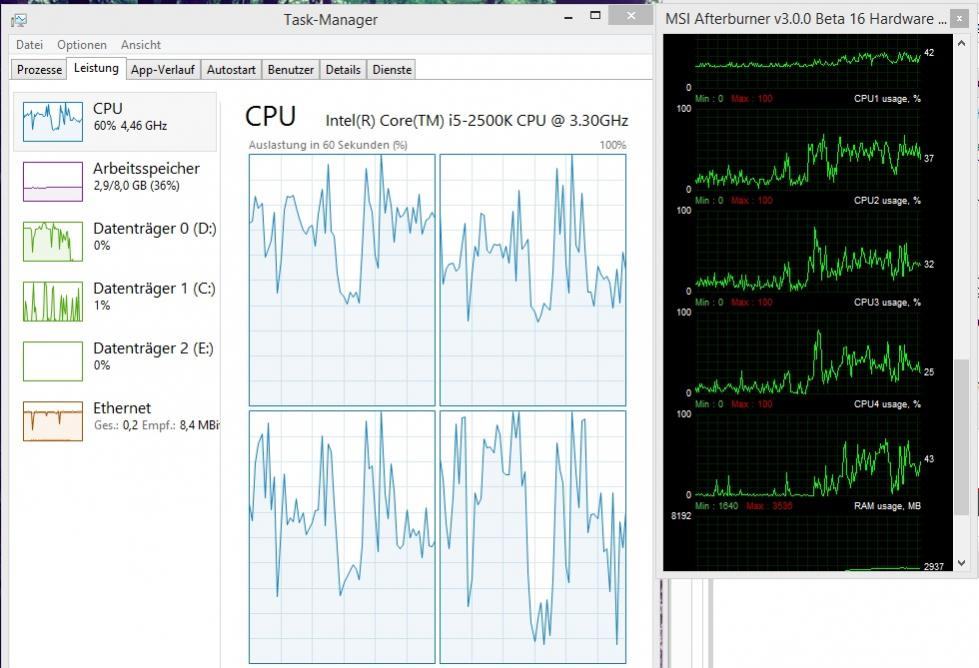The width and height of the screenshot is (979, 668).
Task: Switch to the Dienste tab
Action: tap(391, 69)
